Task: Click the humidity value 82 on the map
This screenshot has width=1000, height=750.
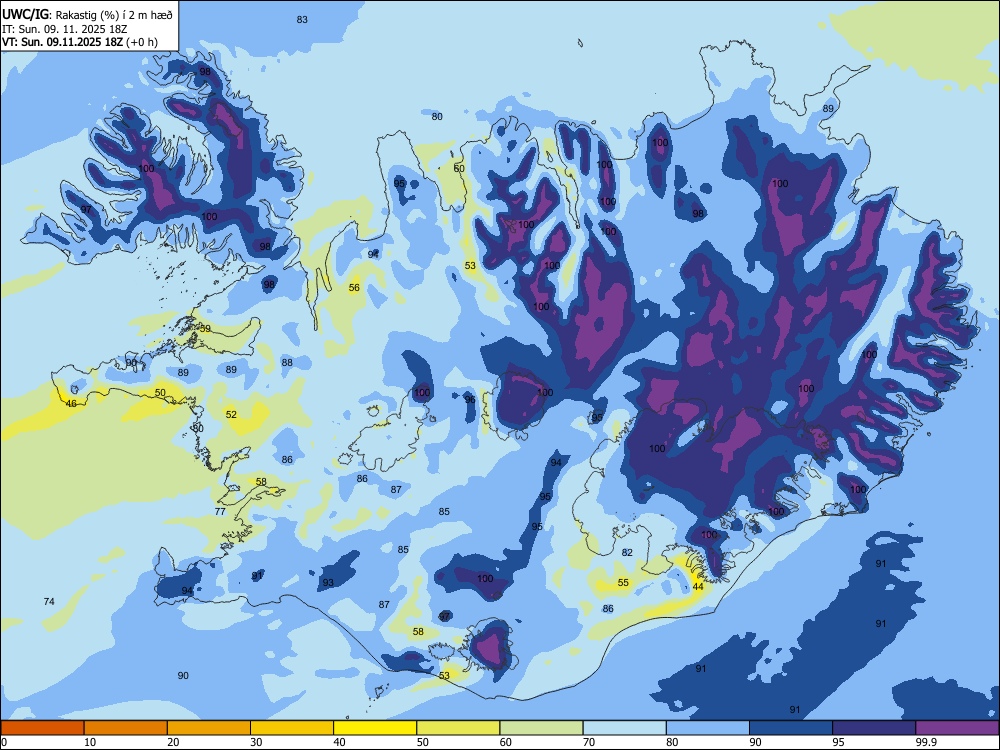Action: [628, 552]
